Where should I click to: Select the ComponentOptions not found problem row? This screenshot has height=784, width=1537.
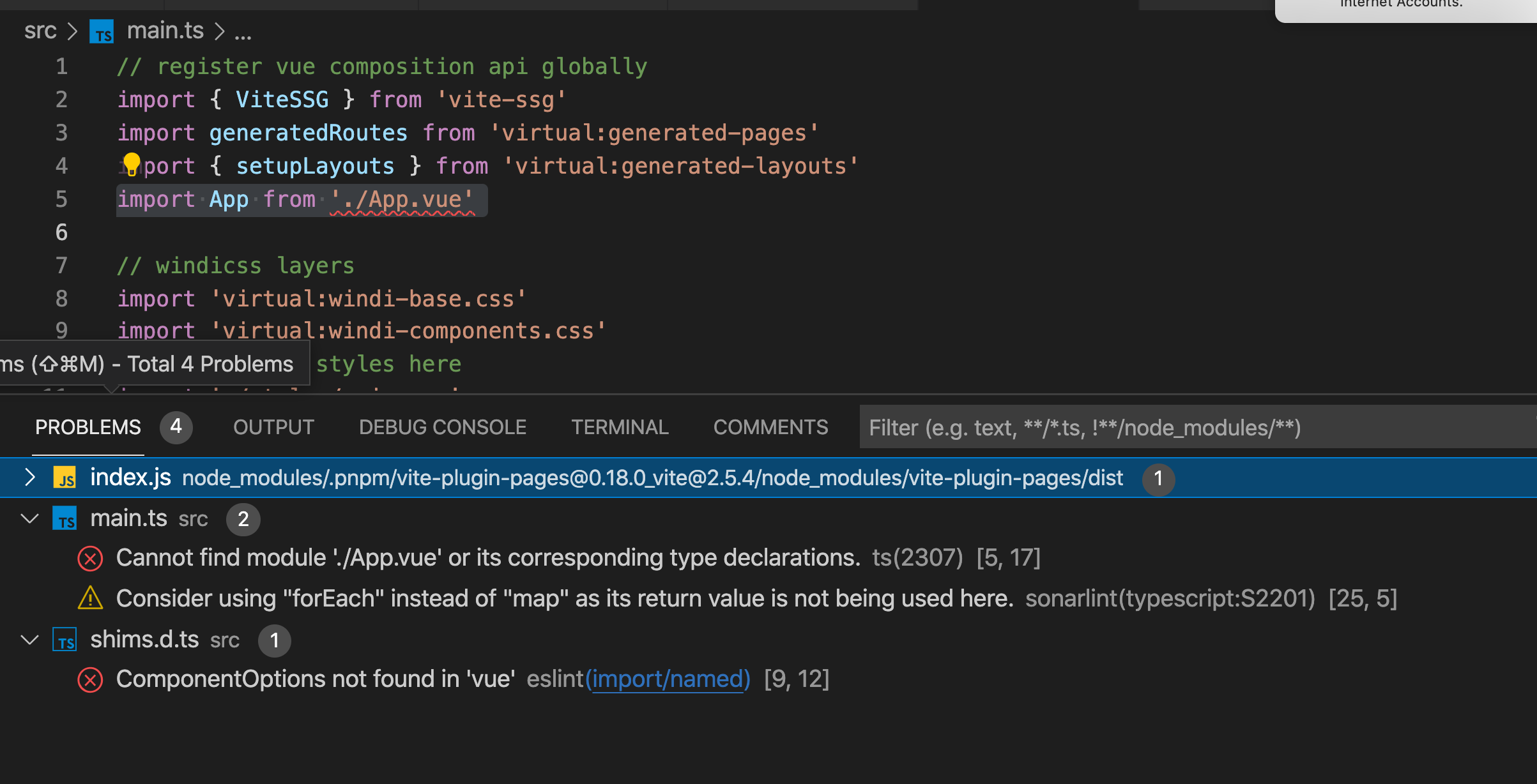tap(769, 679)
